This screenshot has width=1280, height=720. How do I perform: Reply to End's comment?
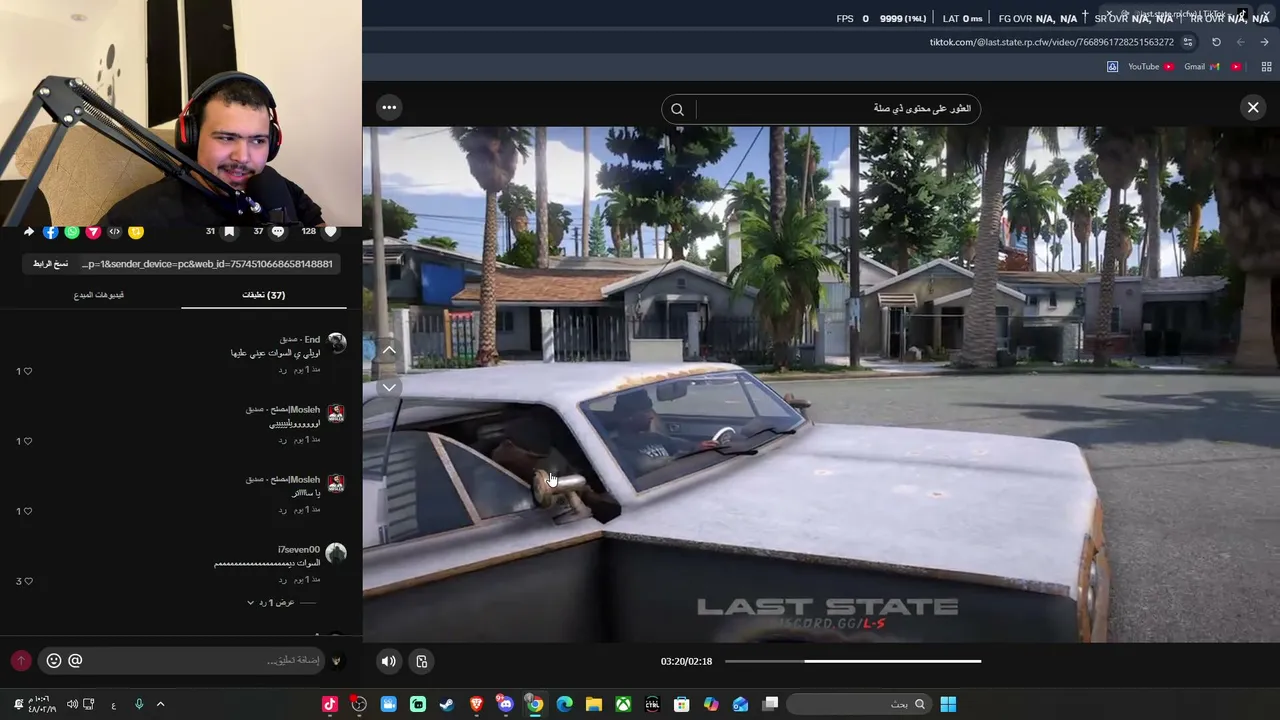click(283, 370)
